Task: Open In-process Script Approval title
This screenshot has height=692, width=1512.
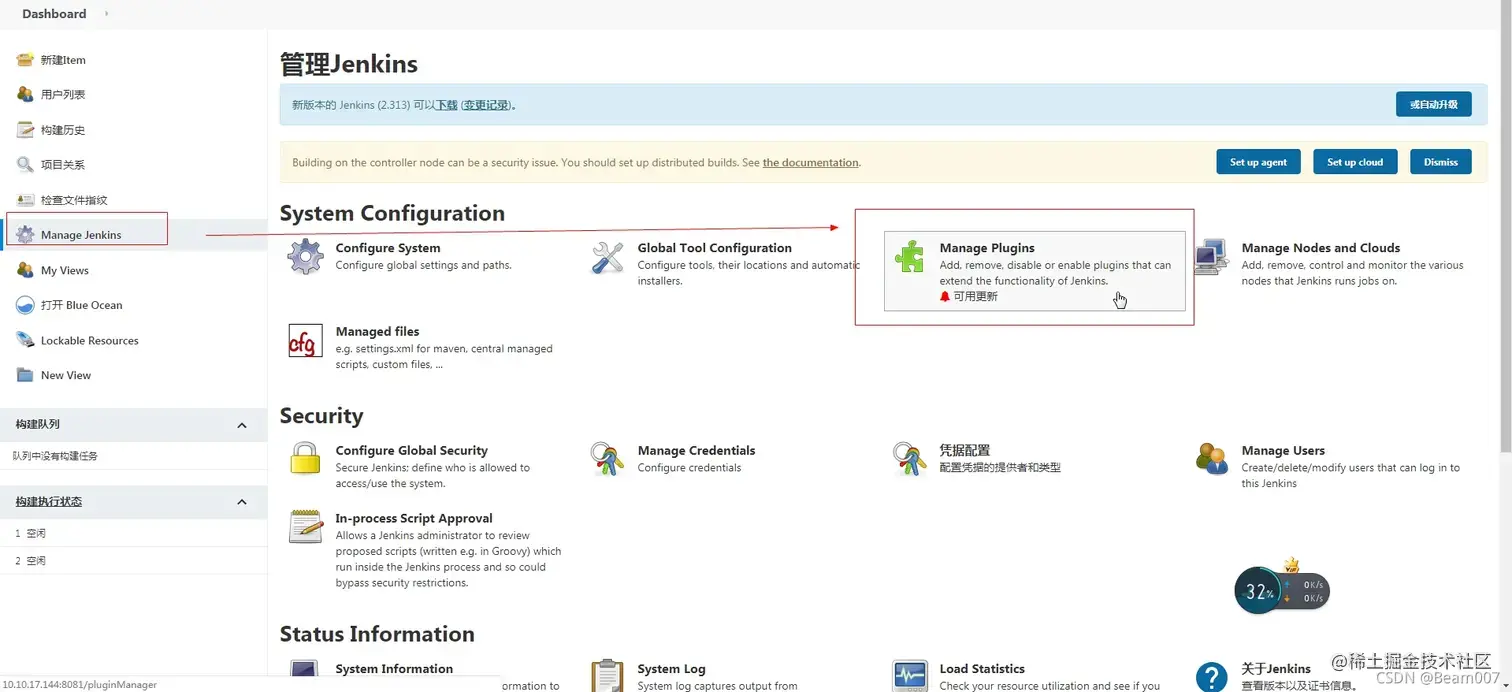Action: (414, 518)
